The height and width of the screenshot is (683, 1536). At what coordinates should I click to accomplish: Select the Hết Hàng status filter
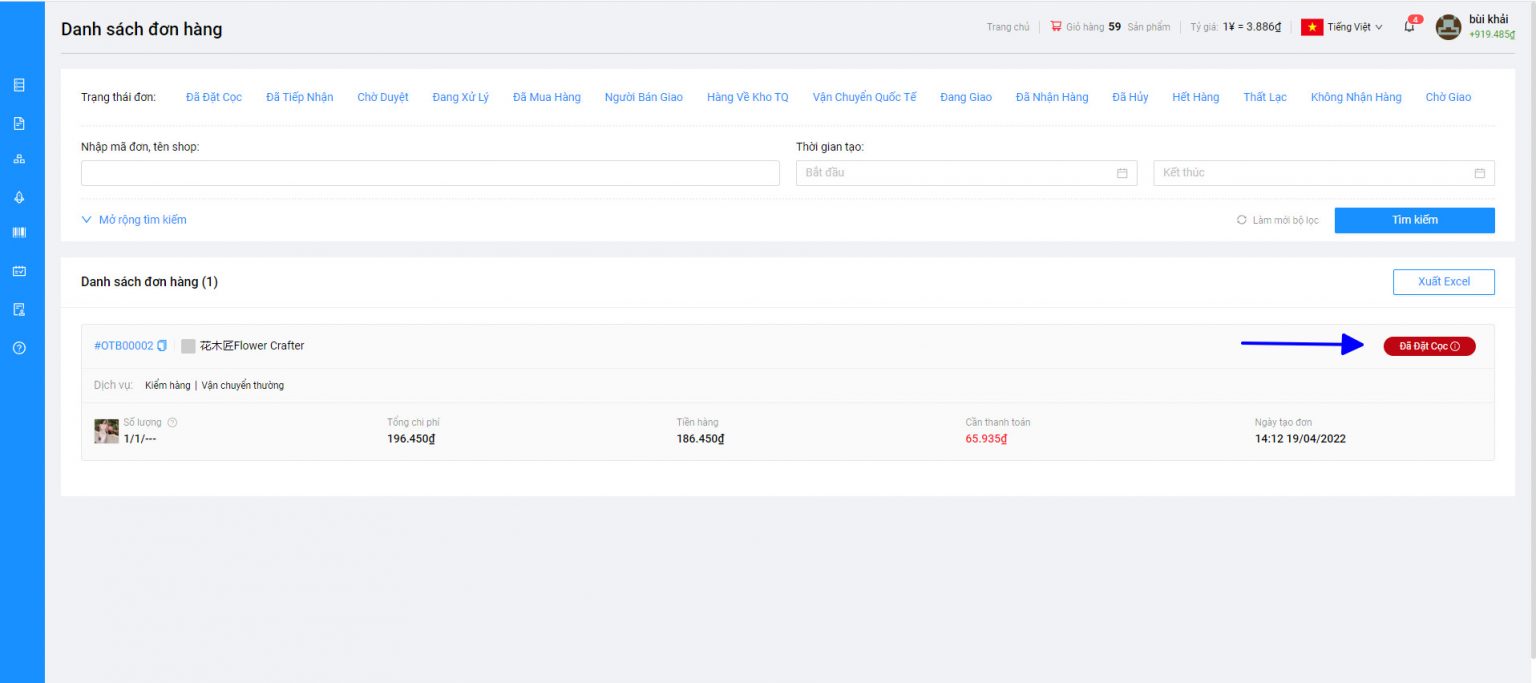(x=1196, y=97)
